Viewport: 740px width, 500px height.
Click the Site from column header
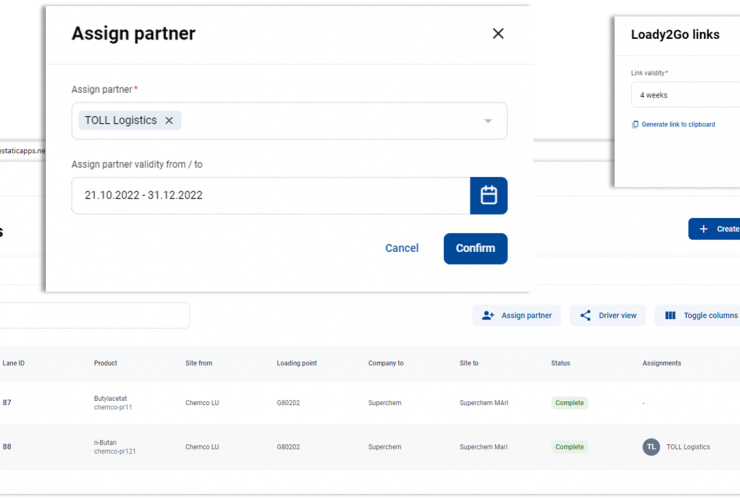pos(199,363)
